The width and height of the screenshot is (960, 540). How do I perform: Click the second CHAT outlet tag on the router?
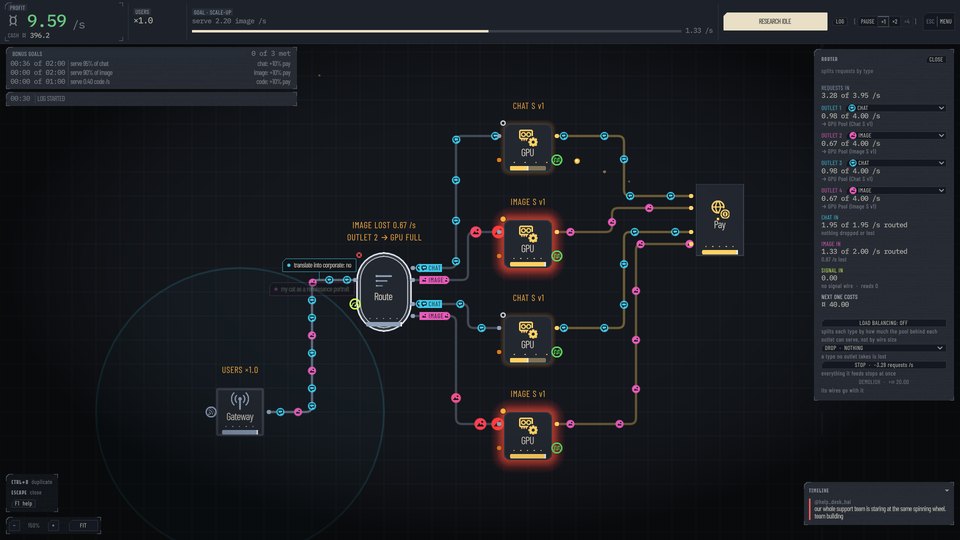[430, 304]
